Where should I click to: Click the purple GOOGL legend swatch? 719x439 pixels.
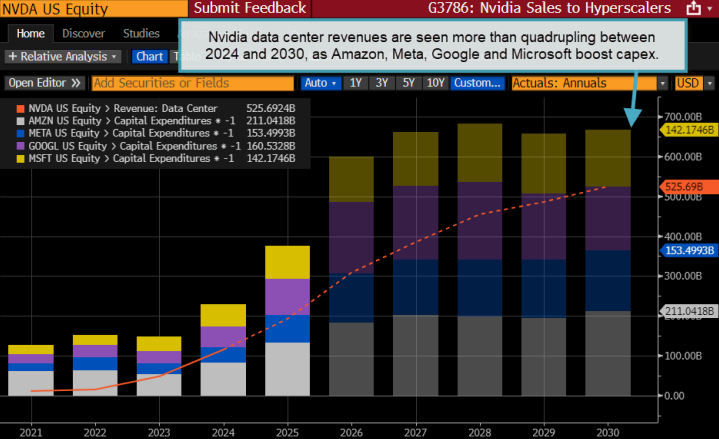point(21,144)
